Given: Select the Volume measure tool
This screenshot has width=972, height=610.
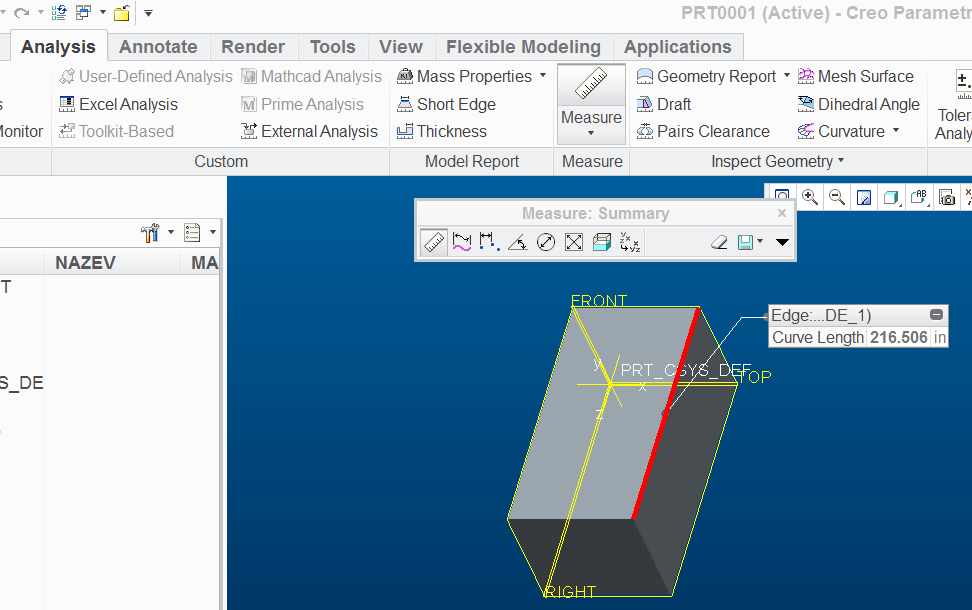Looking at the screenshot, I should pos(601,242).
